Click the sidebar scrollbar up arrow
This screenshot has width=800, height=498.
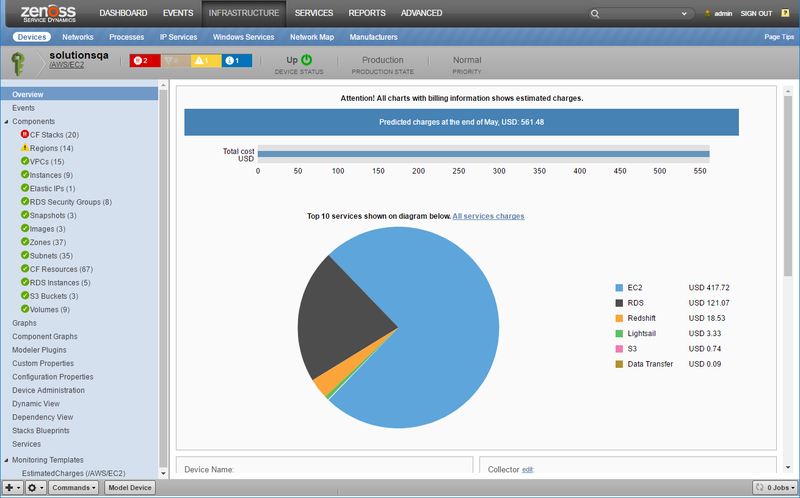[x=163, y=85]
